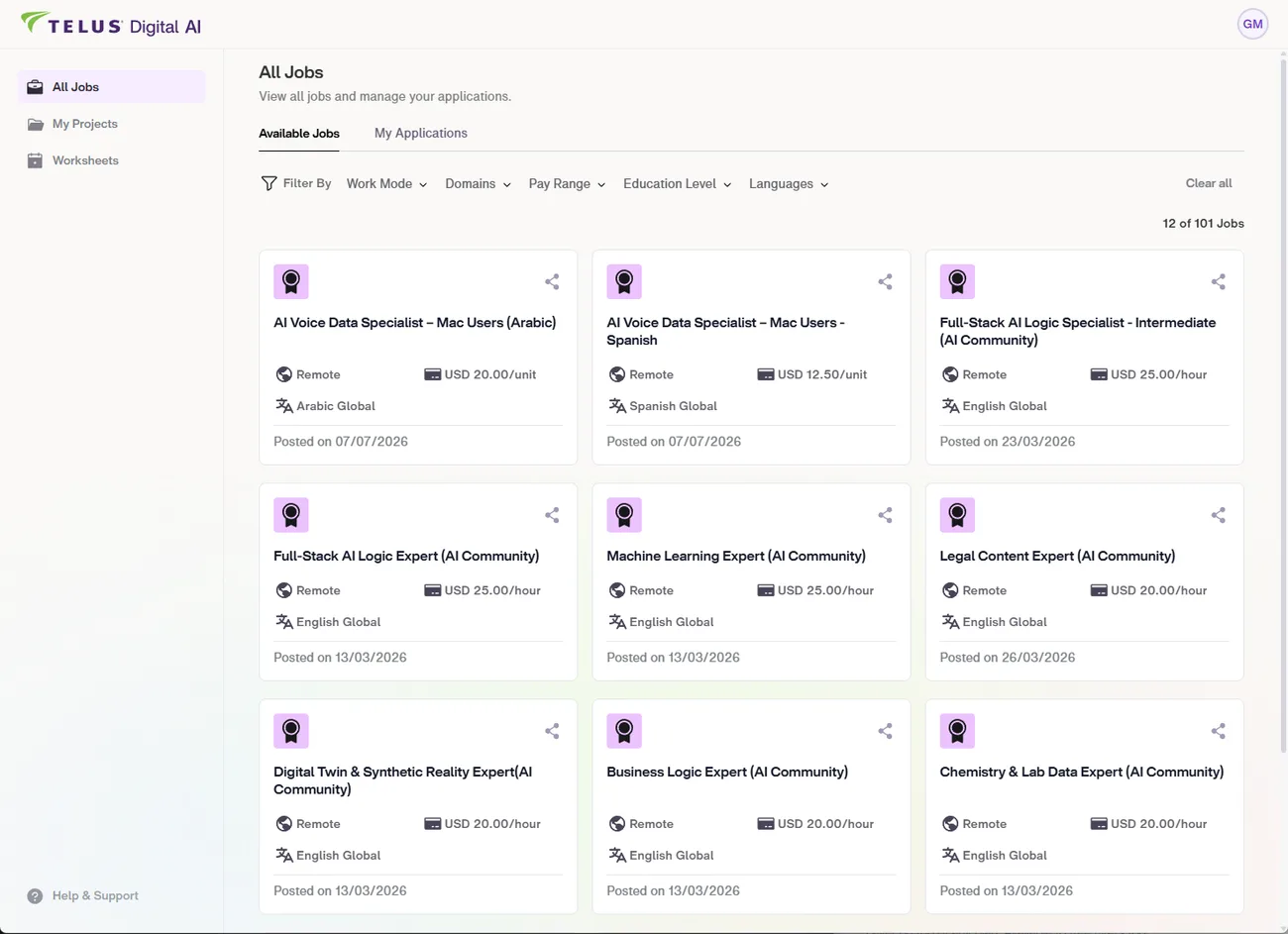Open Chemistry & Lab Data Expert title
Image resolution: width=1288 pixels, height=934 pixels.
tap(1081, 773)
